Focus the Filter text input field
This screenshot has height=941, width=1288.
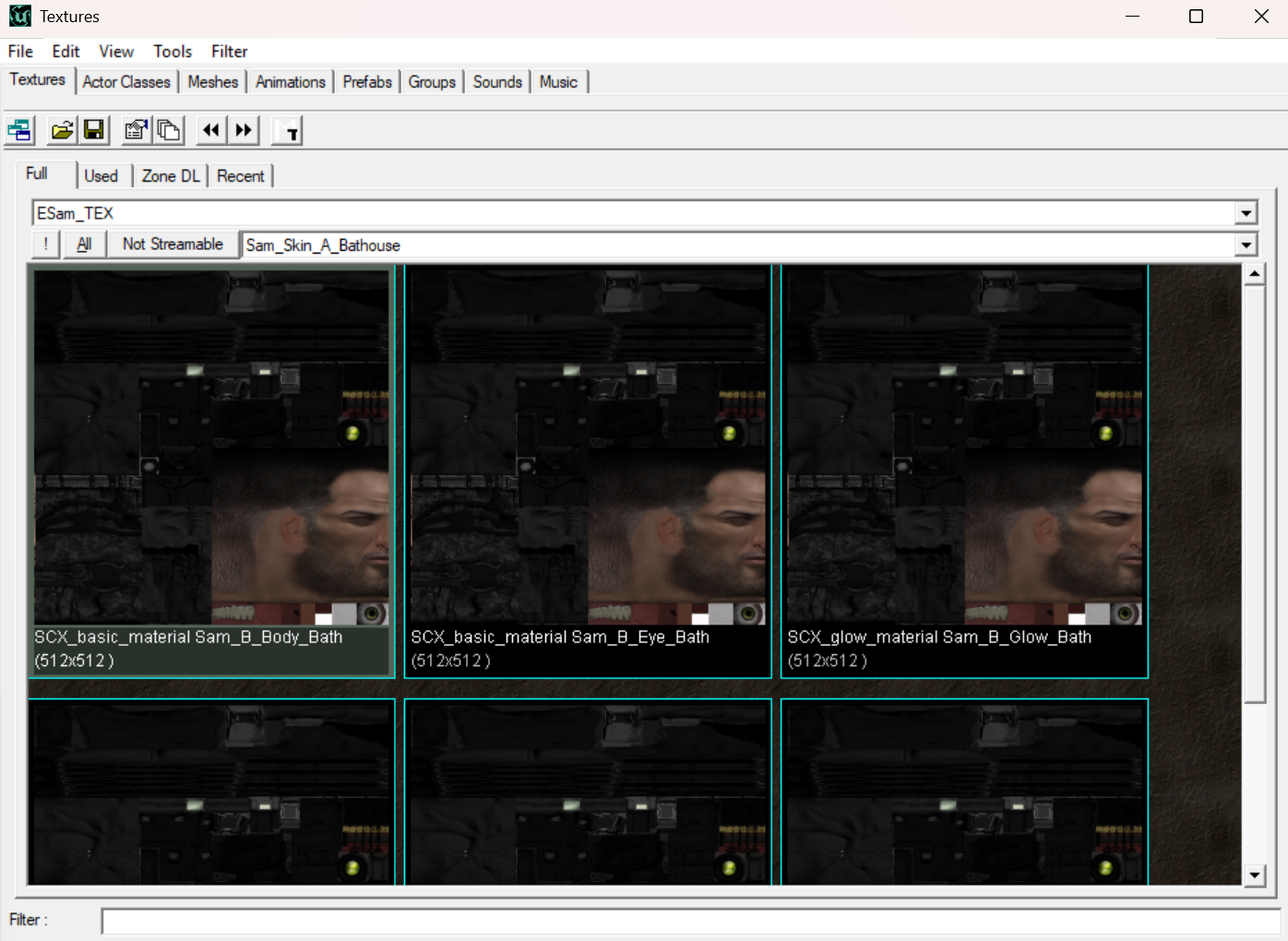point(691,921)
